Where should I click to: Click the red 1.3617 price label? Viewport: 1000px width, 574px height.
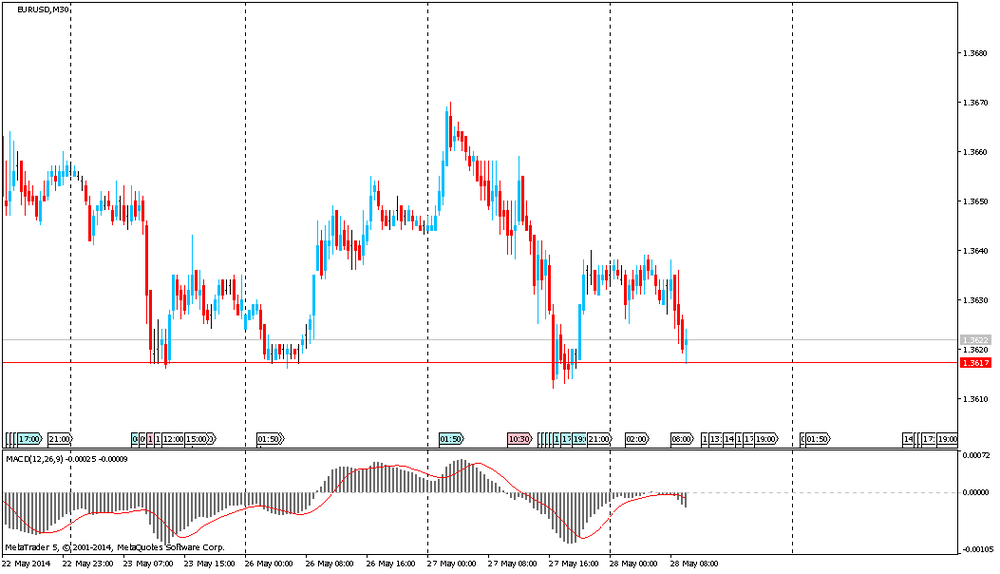[975, 363]
